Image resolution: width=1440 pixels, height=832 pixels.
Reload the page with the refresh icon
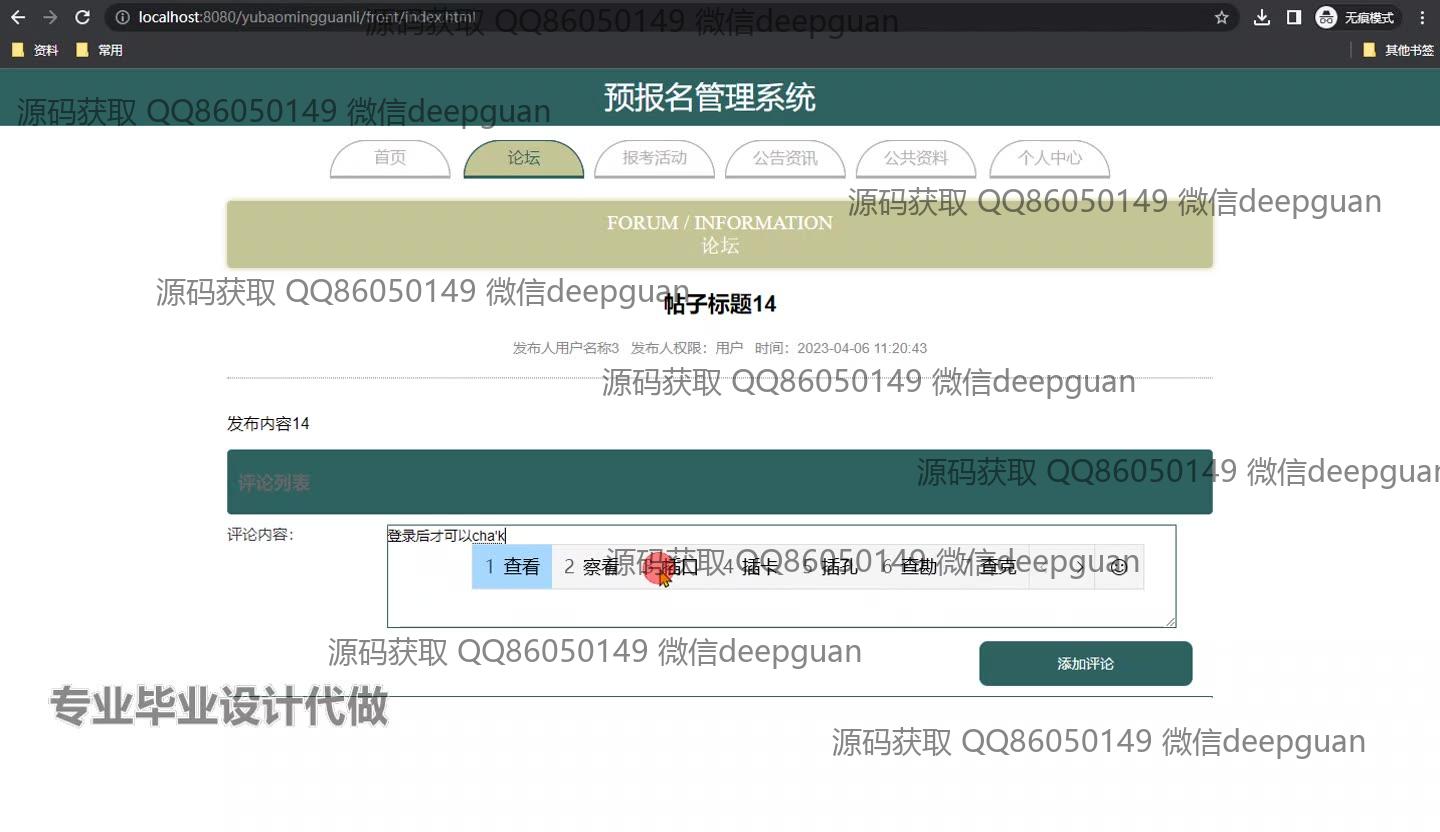[83, 17]
